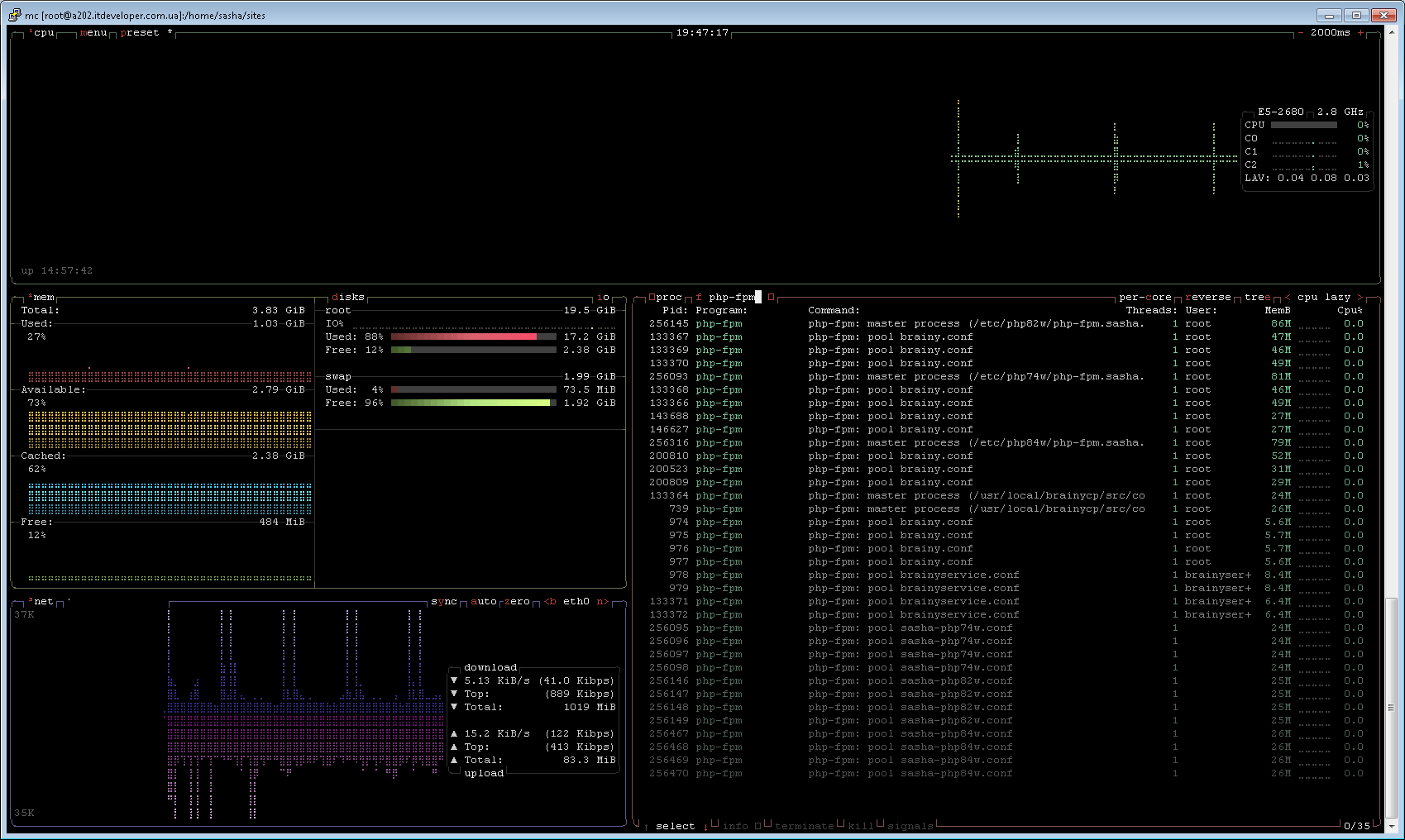
Task: Enable process tree view
Action: pos(1257,298)
